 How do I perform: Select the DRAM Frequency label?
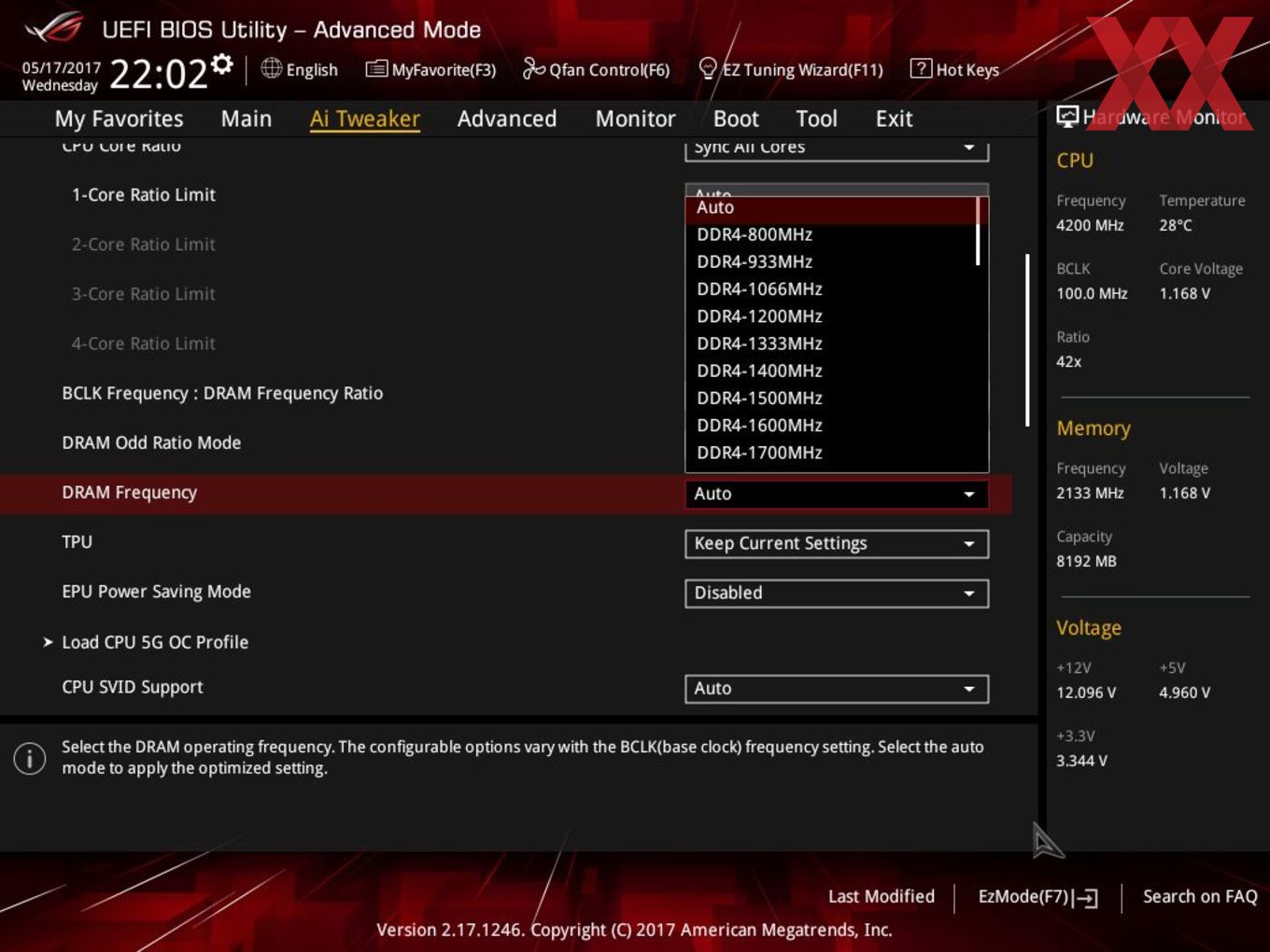tap(129, 493)
